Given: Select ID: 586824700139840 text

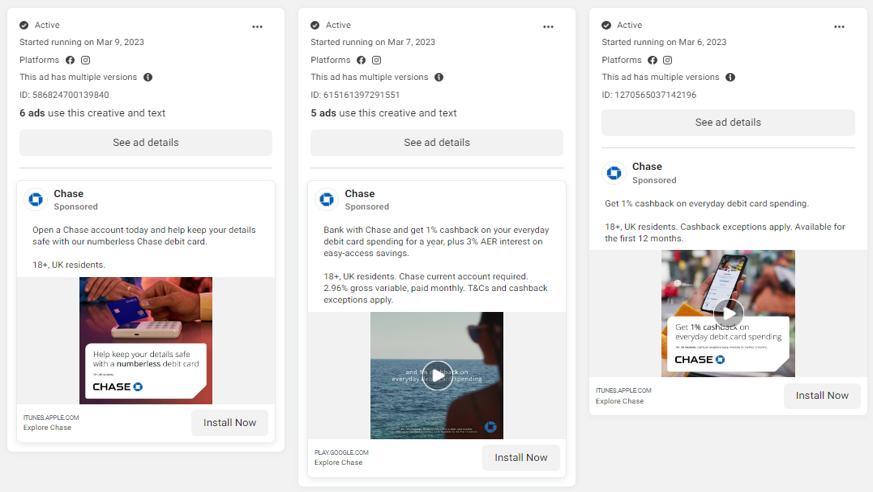Looking at the screenshot, I should tap(65, 95).
